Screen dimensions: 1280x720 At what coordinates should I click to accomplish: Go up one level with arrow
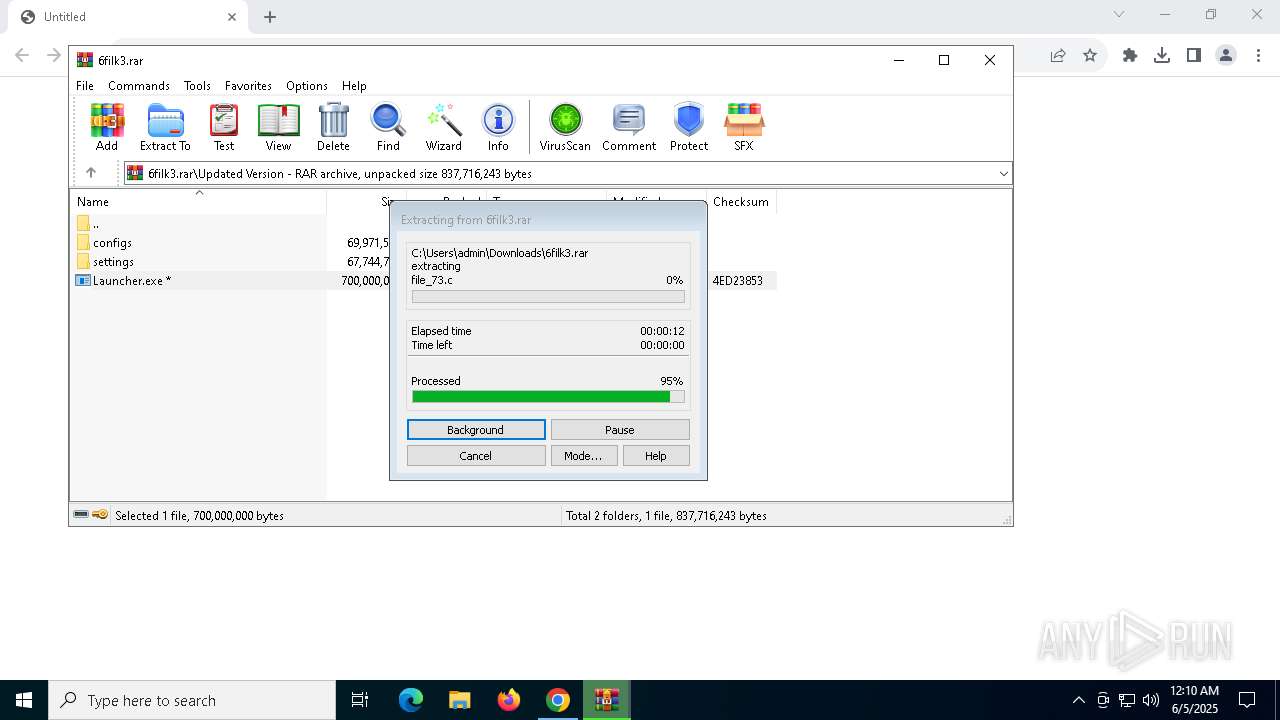pyautogui.click(x=91, y=173)
